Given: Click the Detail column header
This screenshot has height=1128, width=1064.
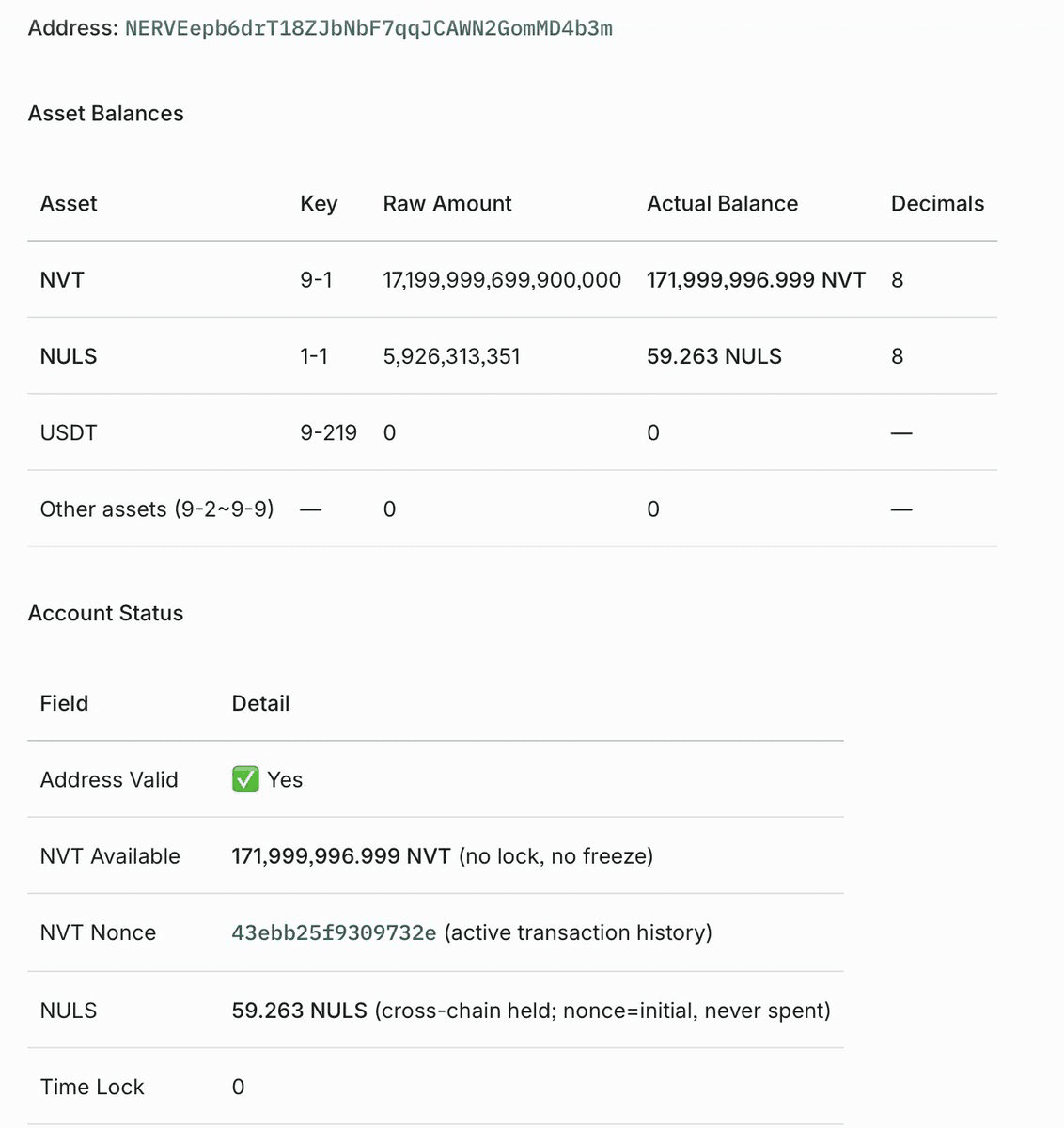Looking at the screenshot, I should coord(260,703).
